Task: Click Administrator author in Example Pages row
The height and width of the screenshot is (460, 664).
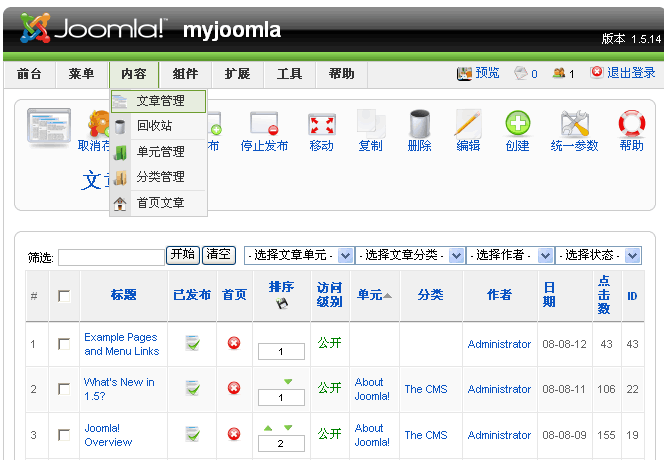Action: point(499,344)
